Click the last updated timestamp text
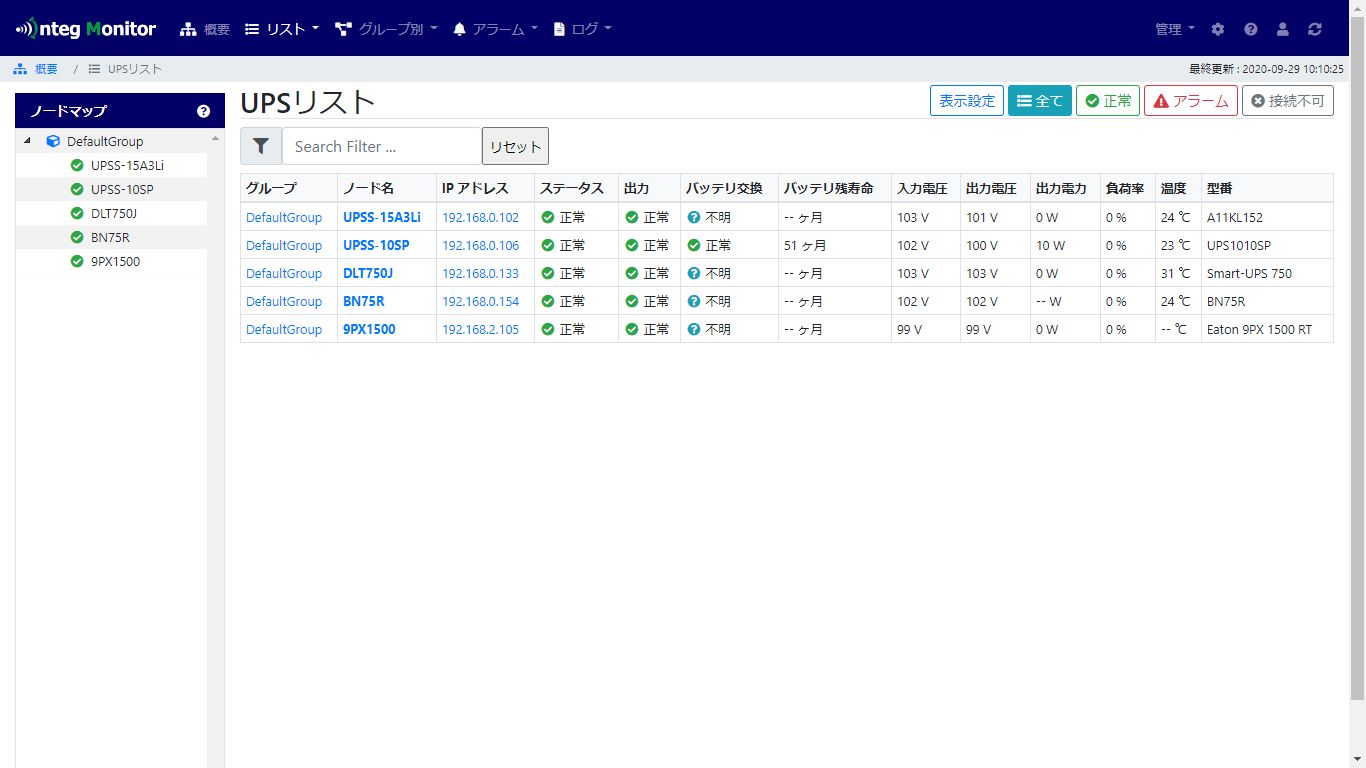 coord(1266,69)
